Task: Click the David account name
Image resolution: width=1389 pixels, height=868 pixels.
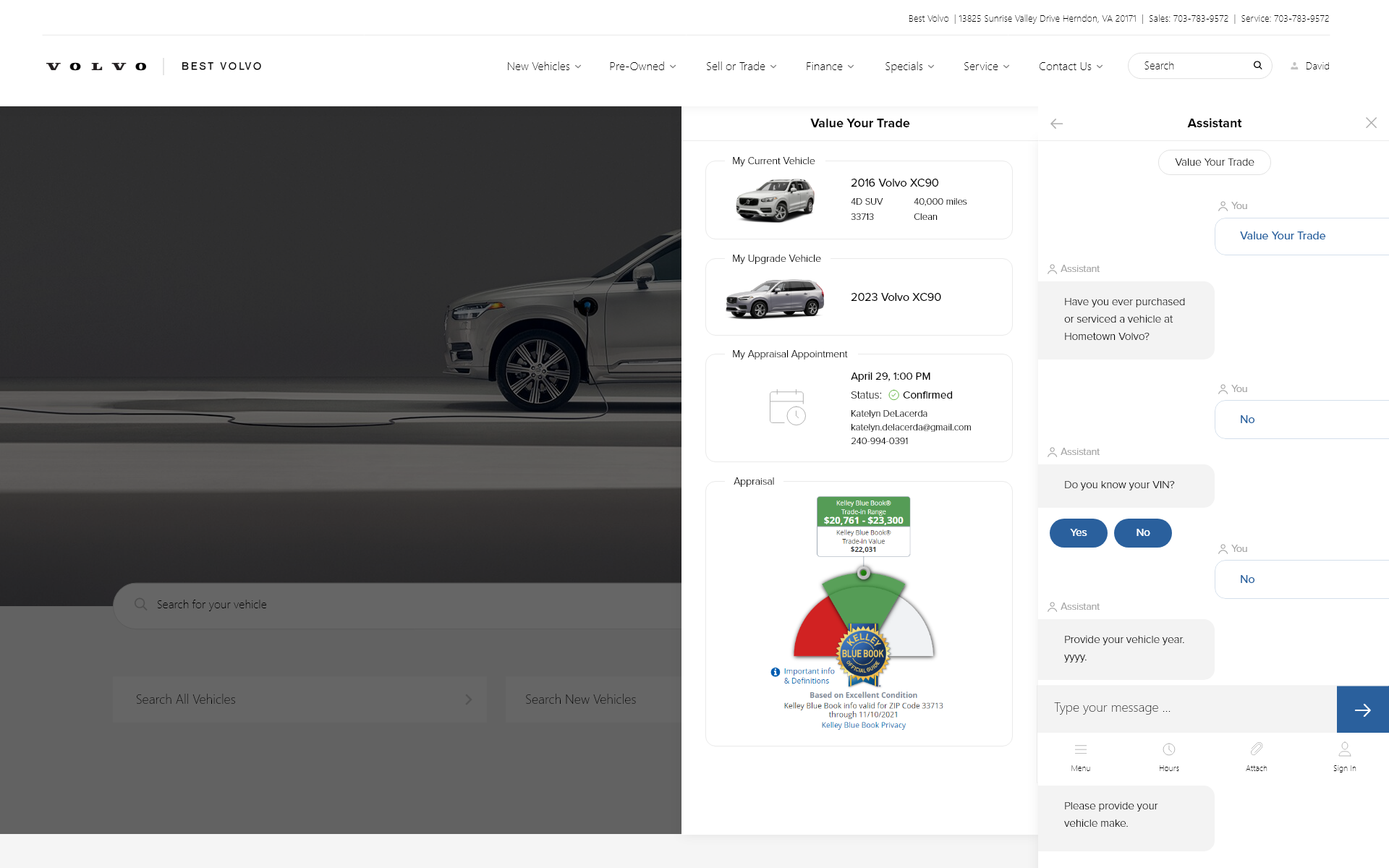Action: coord(1317,66)
